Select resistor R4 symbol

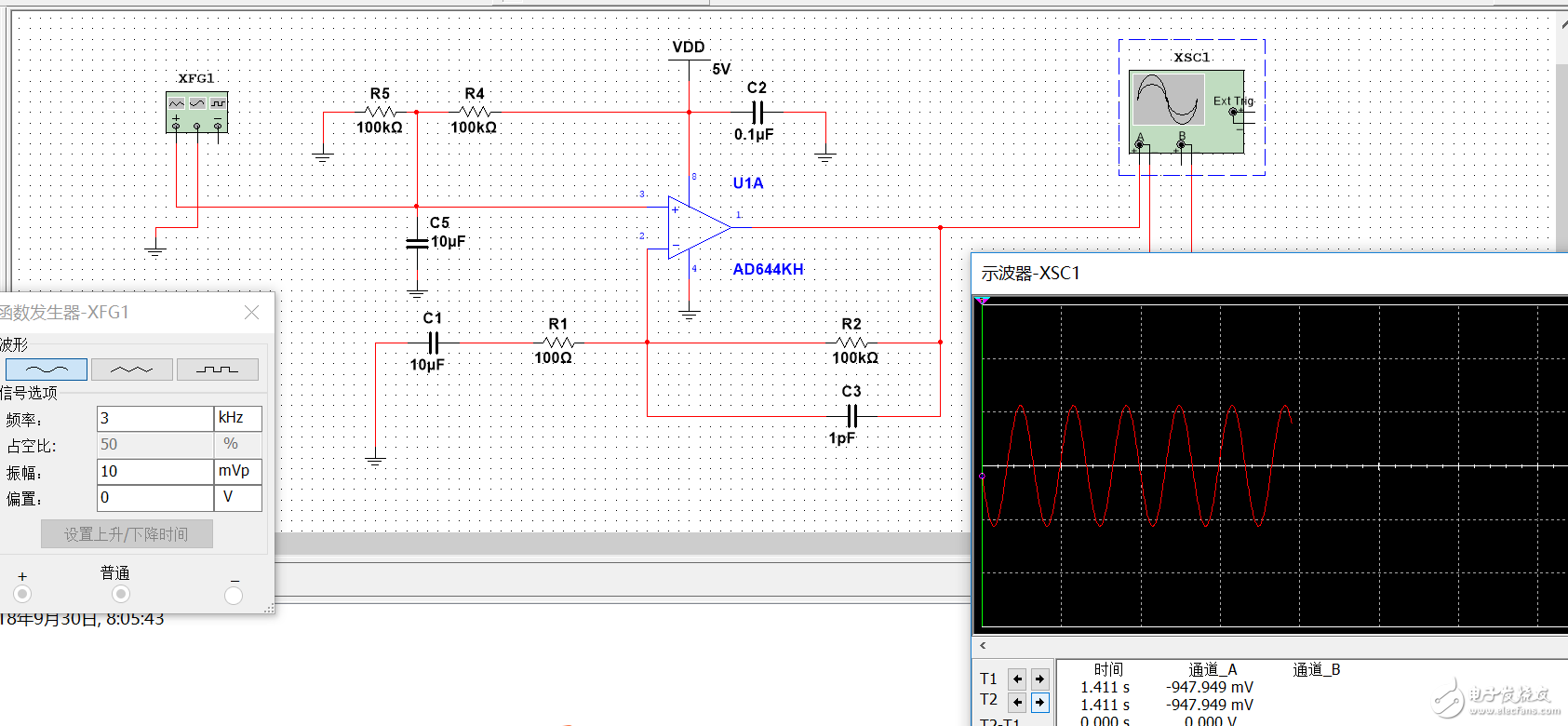(475, 112)
